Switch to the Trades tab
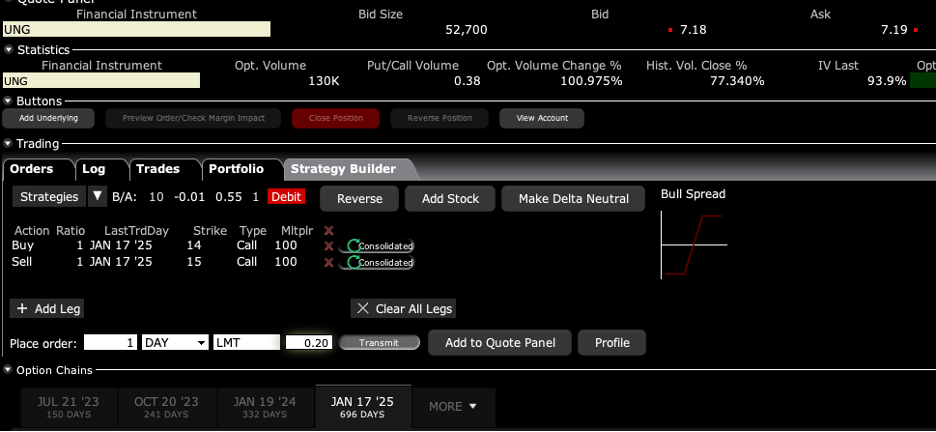This screenshot has height=432, width=936. pos(158,169)
